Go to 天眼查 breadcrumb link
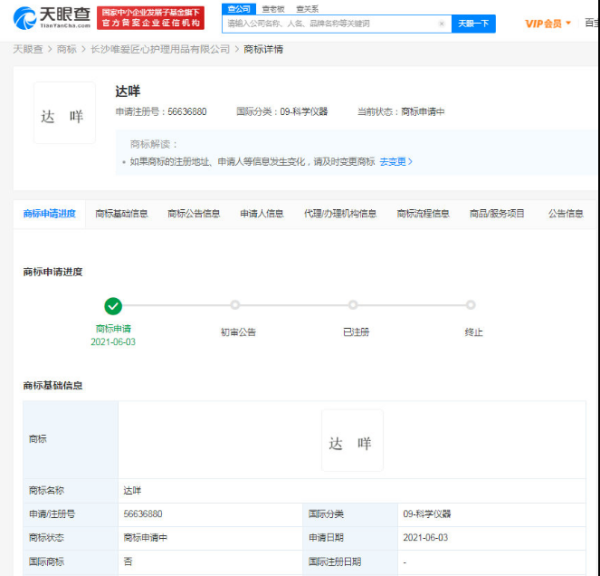This screenshot has height=576, width=600. click(28, 49)
